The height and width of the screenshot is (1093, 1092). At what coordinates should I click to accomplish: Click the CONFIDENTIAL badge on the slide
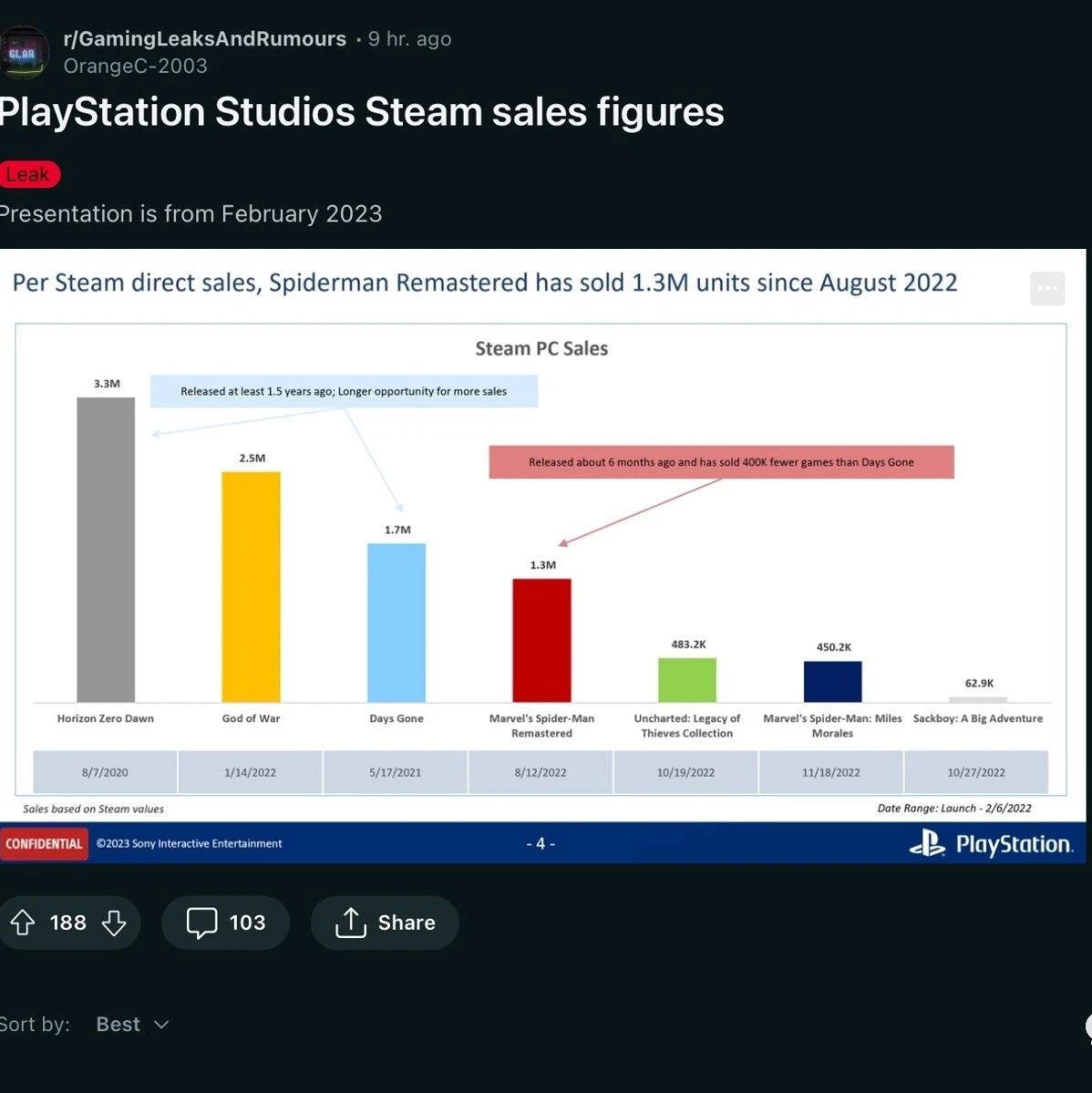43,843
